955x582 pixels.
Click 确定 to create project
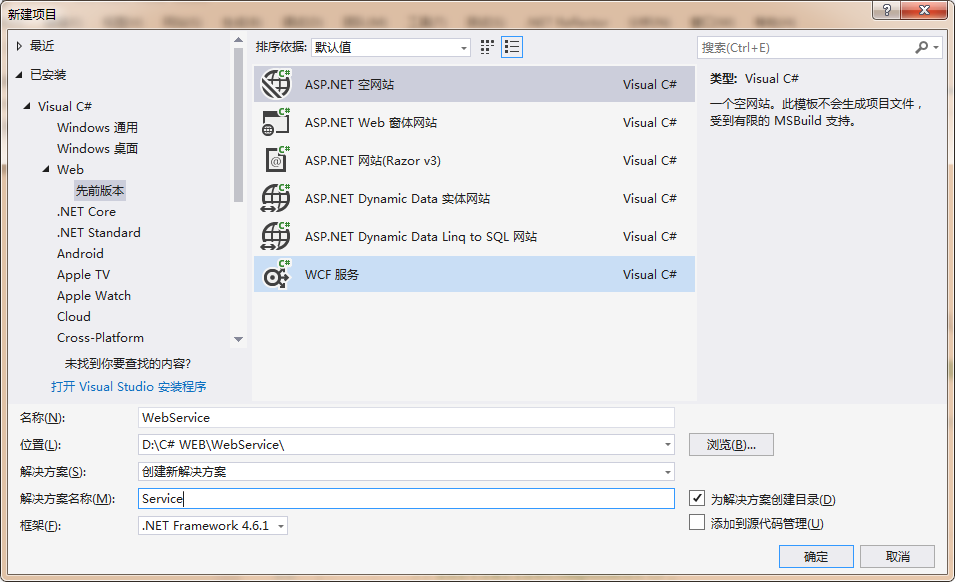tap(816, 556)
